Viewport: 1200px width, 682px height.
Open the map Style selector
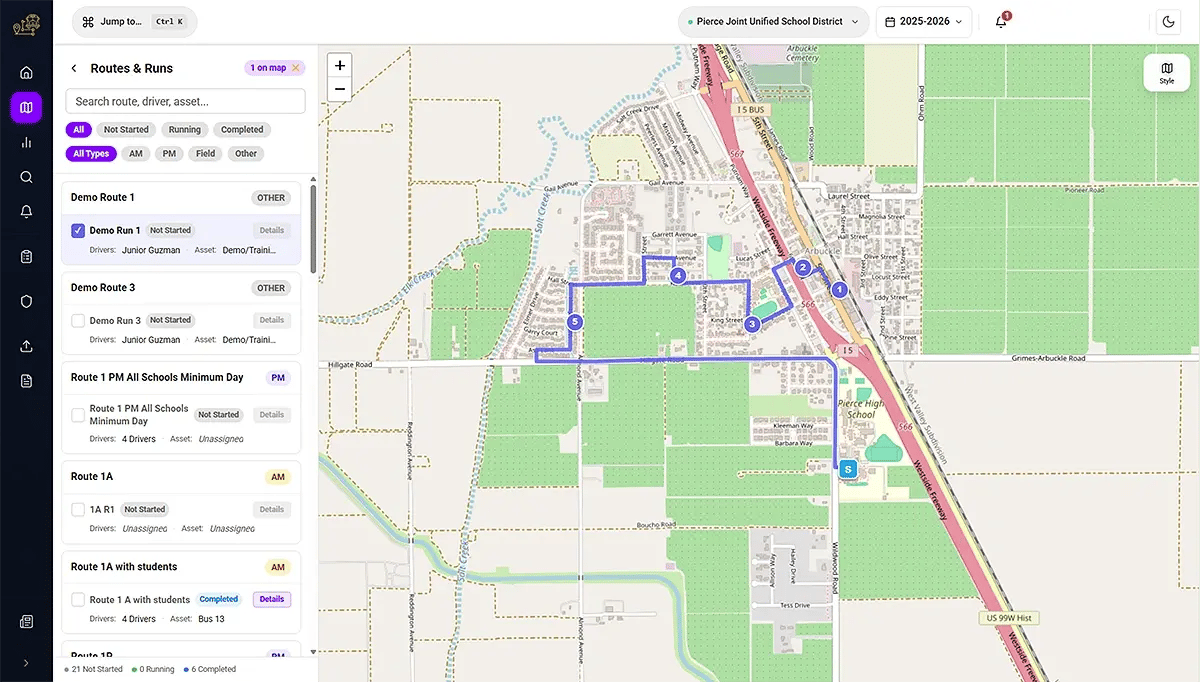[1167, 72]
